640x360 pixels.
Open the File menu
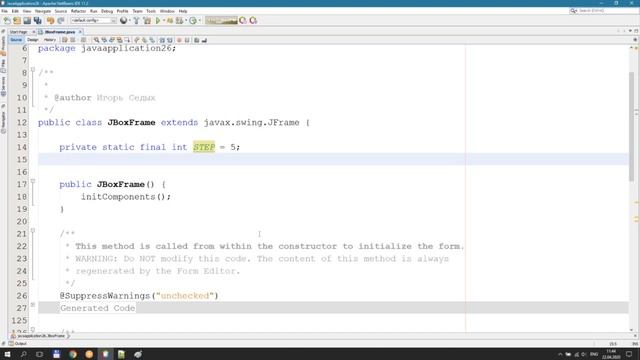tap(4, 11)
